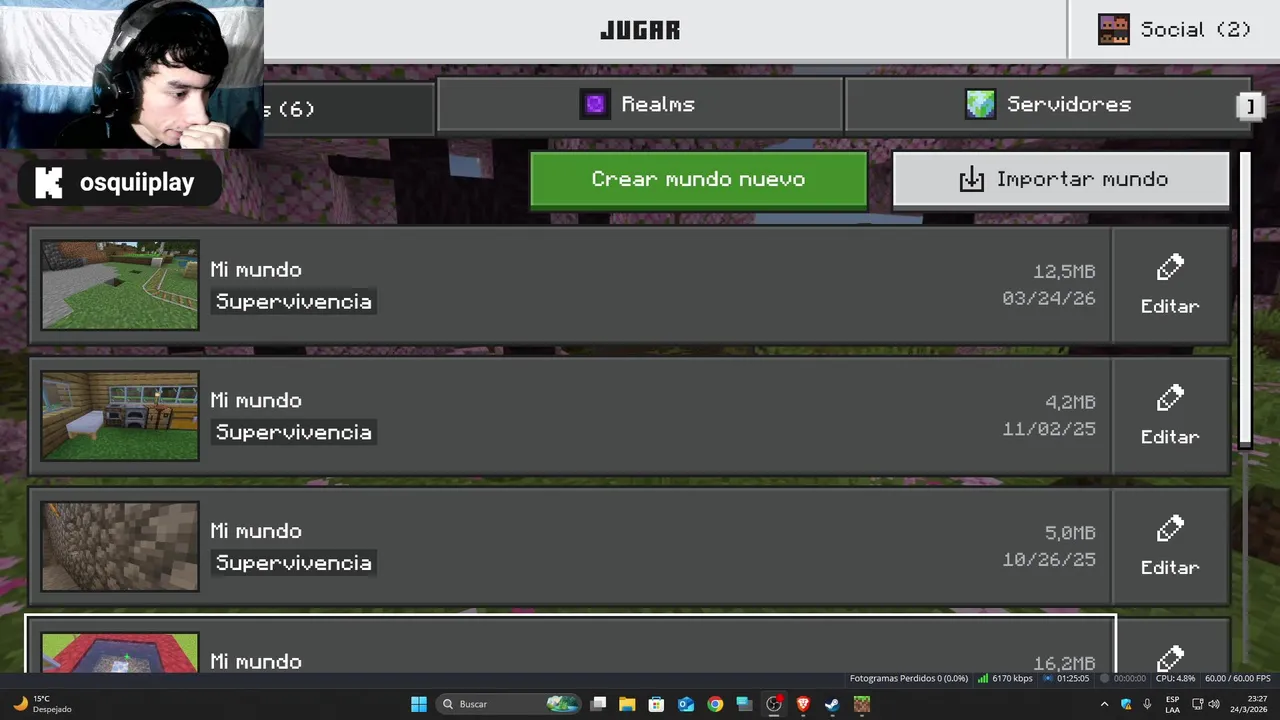Click the world list vertical scrollbar
Image resolution: width=1280 pixels, height=720 pixels.
[1245, 300]
